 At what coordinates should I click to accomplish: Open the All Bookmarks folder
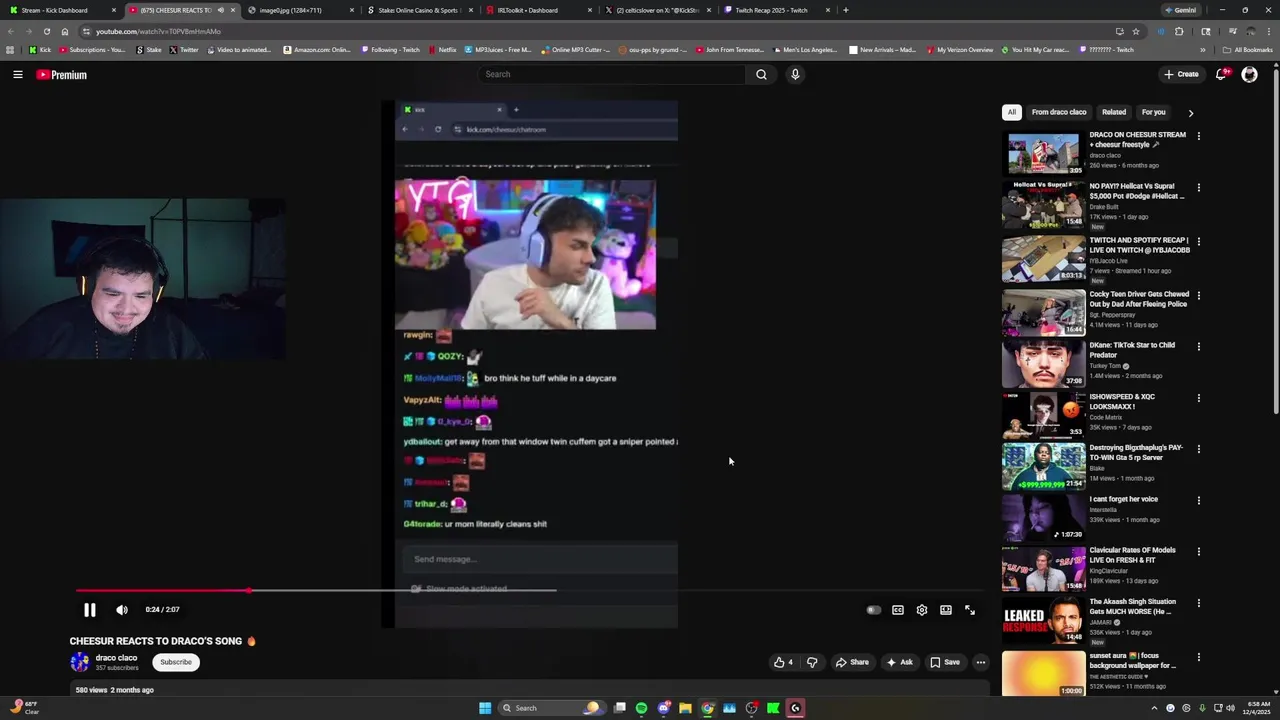pos(1248,49)
